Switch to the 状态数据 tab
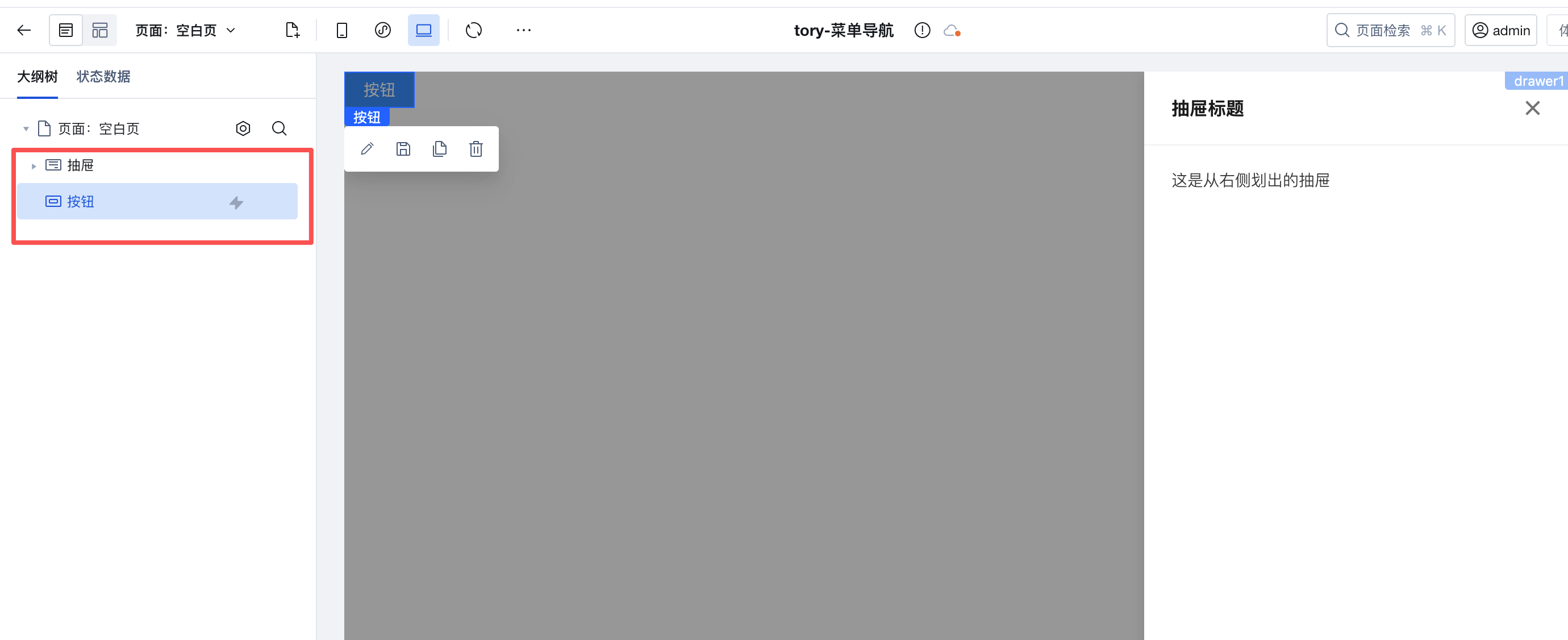Viewport: 1568px width, 640px height. (x=103, y=76)
